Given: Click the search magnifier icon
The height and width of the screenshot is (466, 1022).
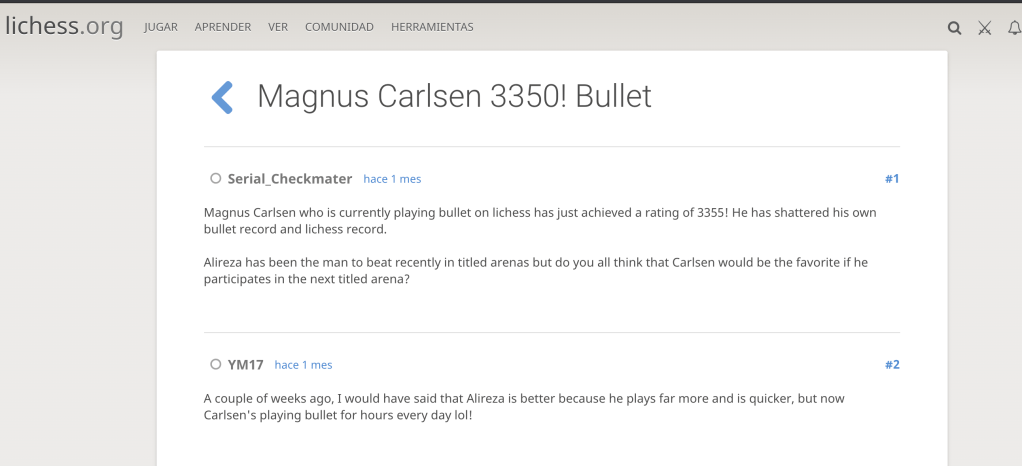Looking at the screenshot, I should coord(954,28).
